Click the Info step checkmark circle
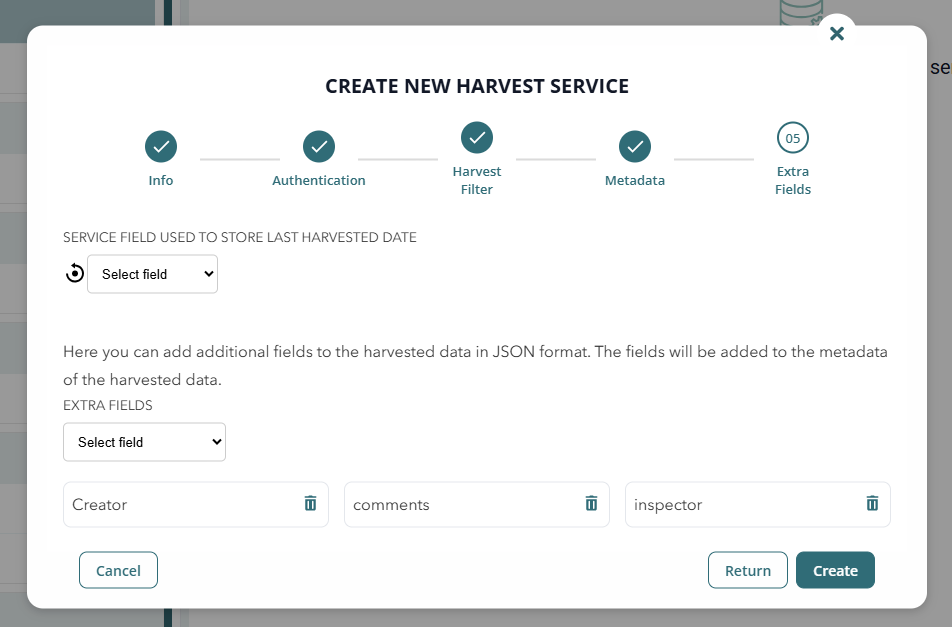 [161, 147]
